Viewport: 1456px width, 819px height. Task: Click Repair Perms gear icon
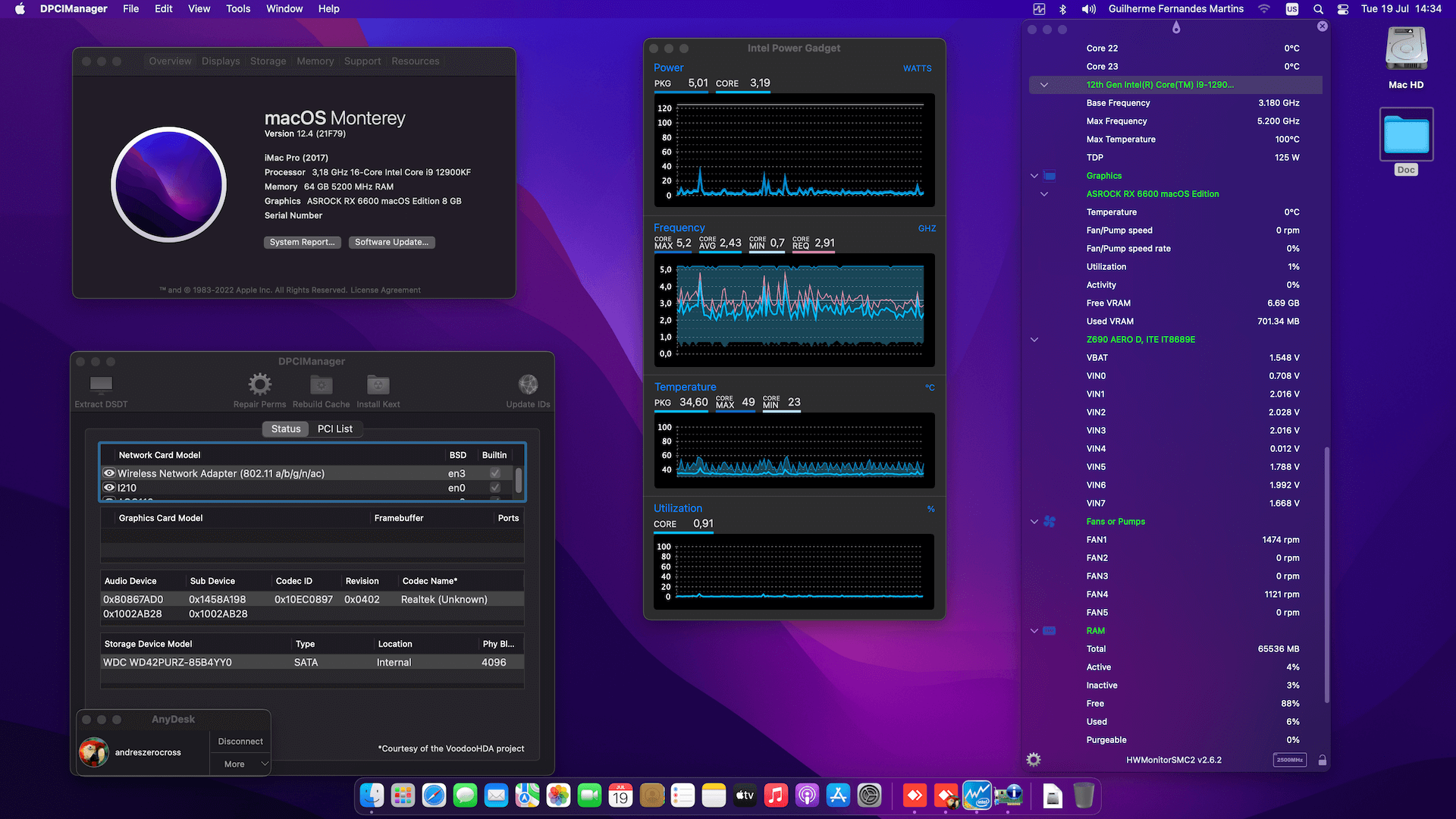259,384
